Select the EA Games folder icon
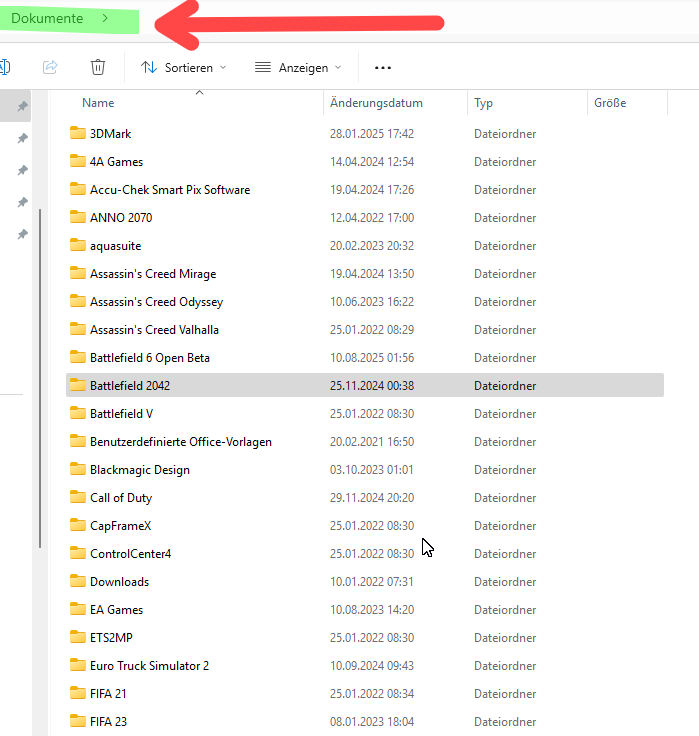699x736 pixels. [x=78, y=609]
